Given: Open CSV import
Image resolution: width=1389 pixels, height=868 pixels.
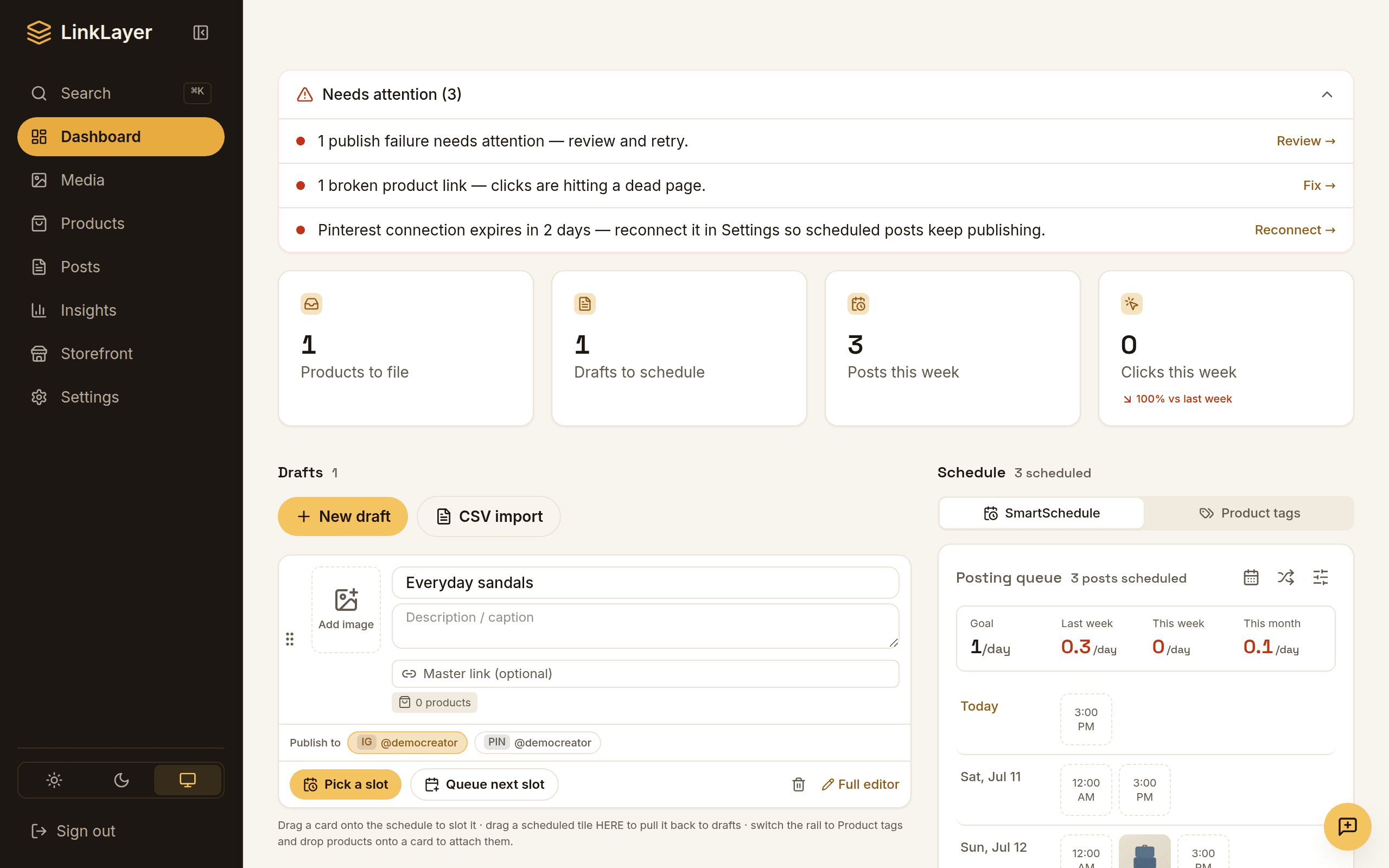Looking at the screenshot, I should tap(489, 516).
